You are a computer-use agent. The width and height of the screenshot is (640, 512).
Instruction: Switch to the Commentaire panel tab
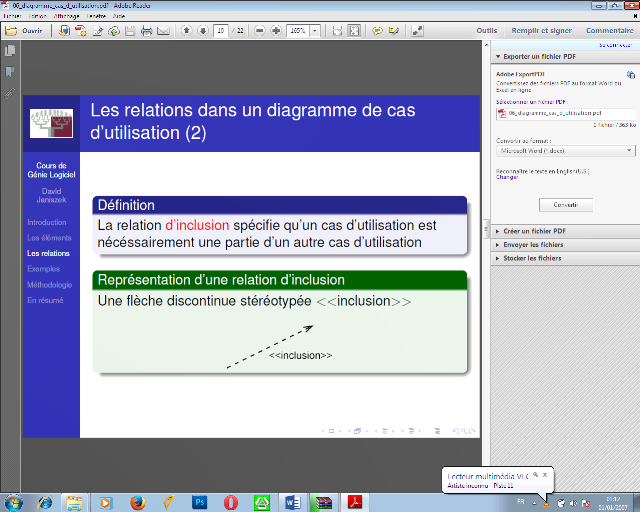609,31
